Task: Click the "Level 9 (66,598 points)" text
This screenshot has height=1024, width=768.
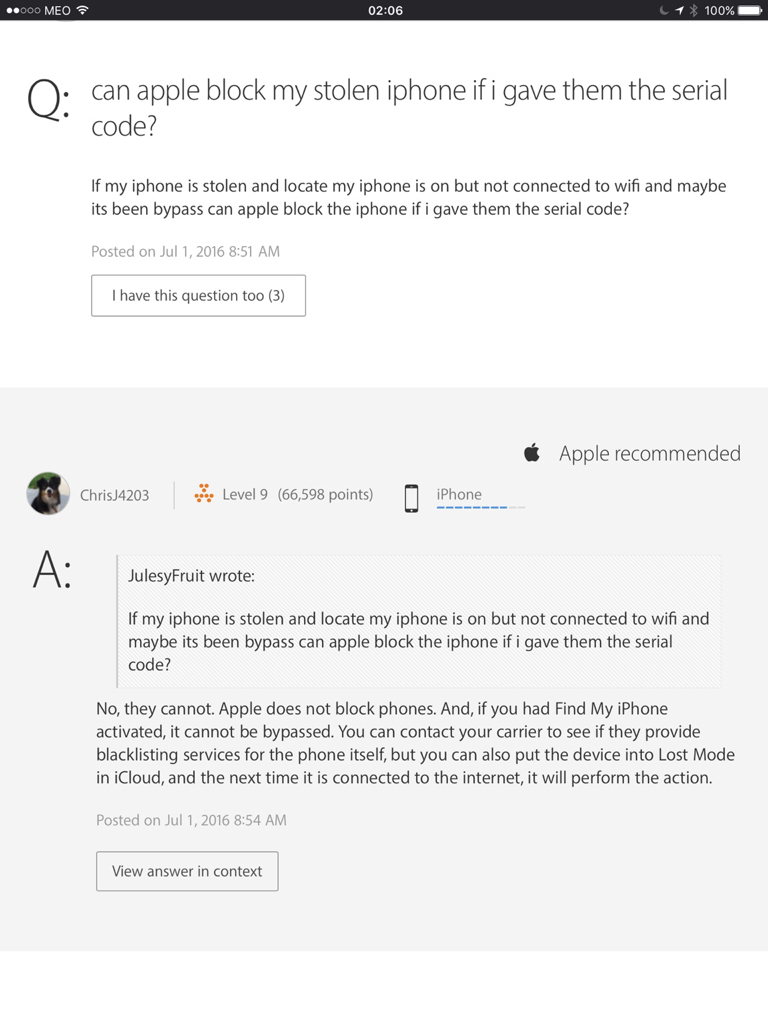Action: (297, 494)
